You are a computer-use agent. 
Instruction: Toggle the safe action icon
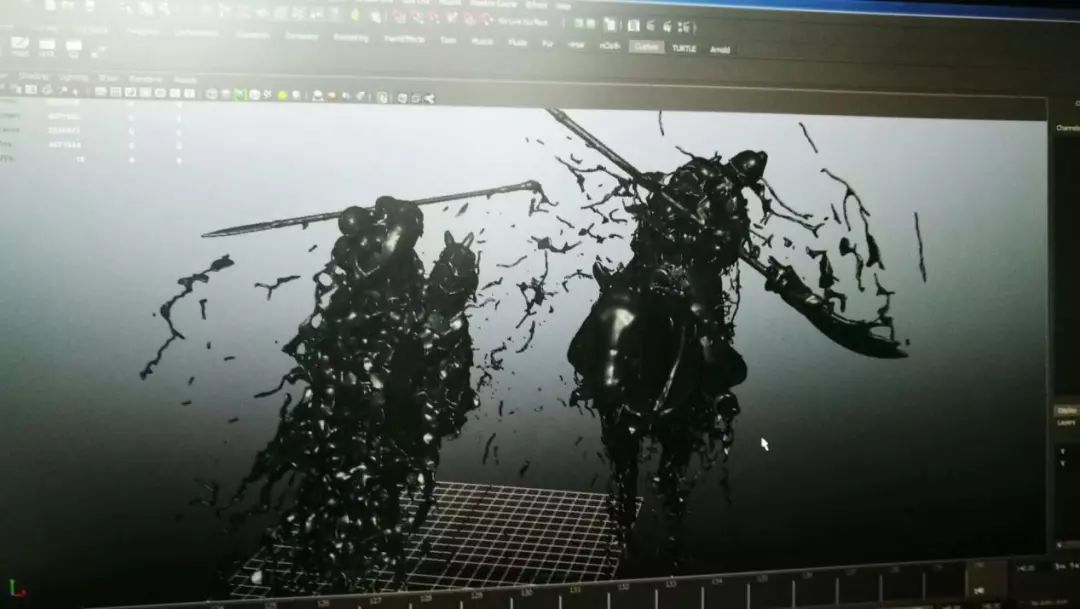tap(175, 93)
